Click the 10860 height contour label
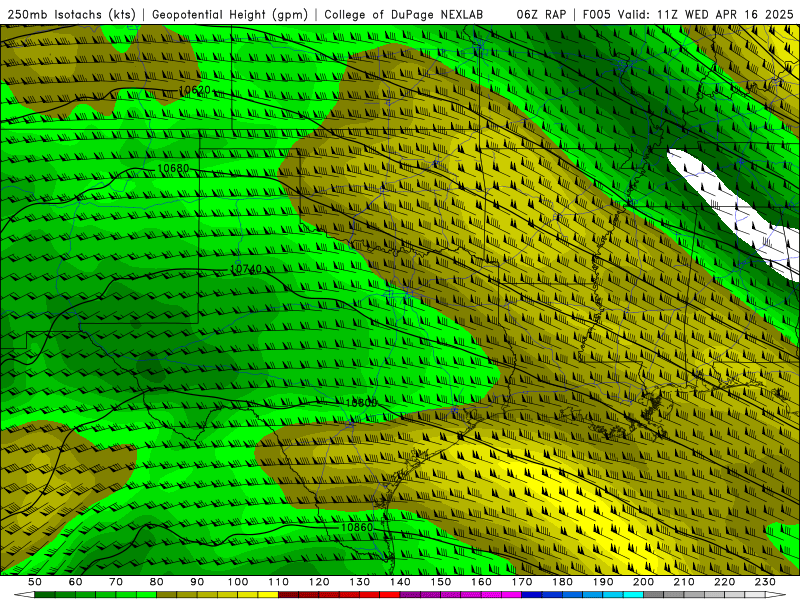This screenshot has width=800, height=600. pyautogui.click(x=357, y=528)
